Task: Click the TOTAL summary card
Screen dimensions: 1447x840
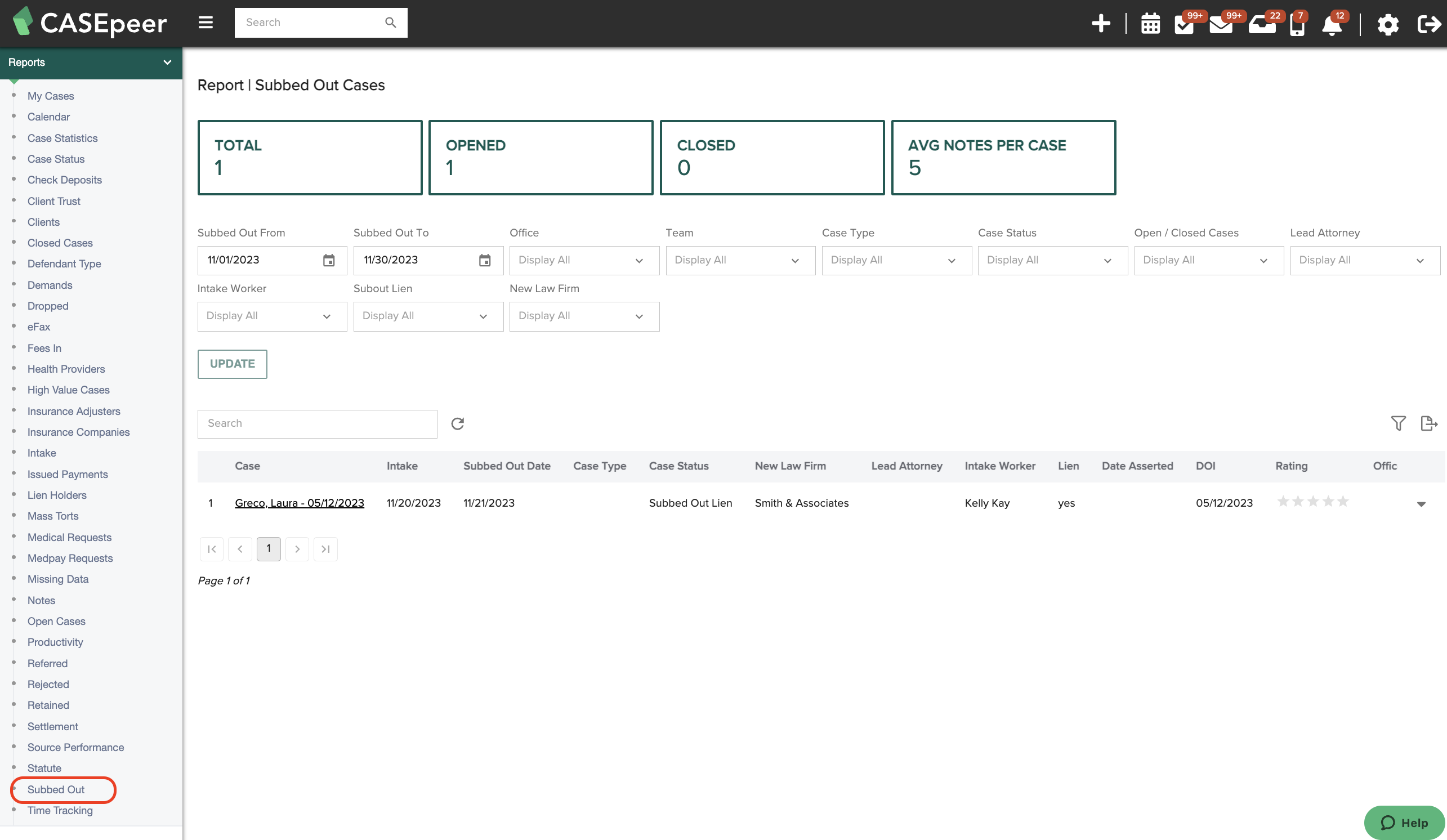Action: (x=310, y=157)
